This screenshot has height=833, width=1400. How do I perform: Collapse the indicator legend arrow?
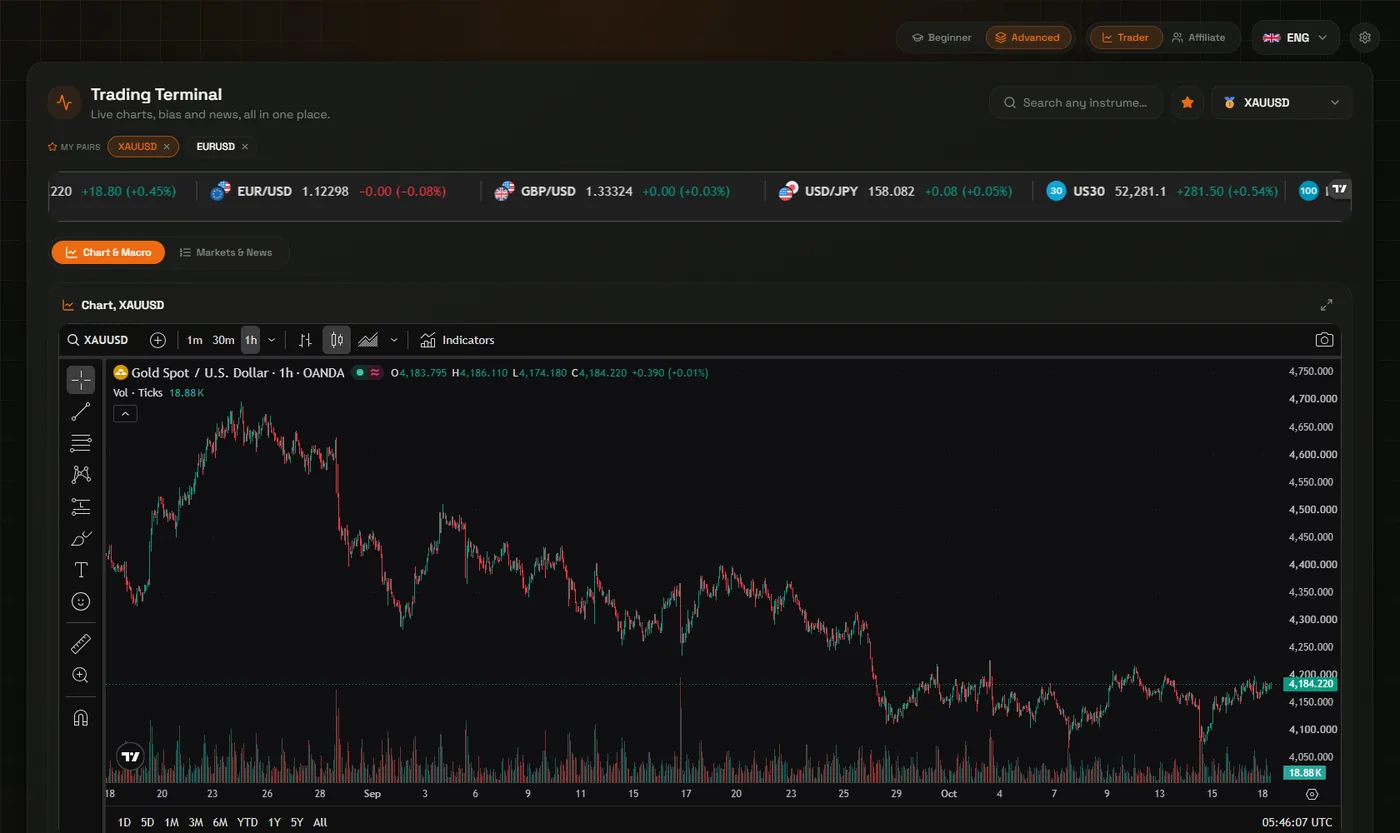click(125, 414)
